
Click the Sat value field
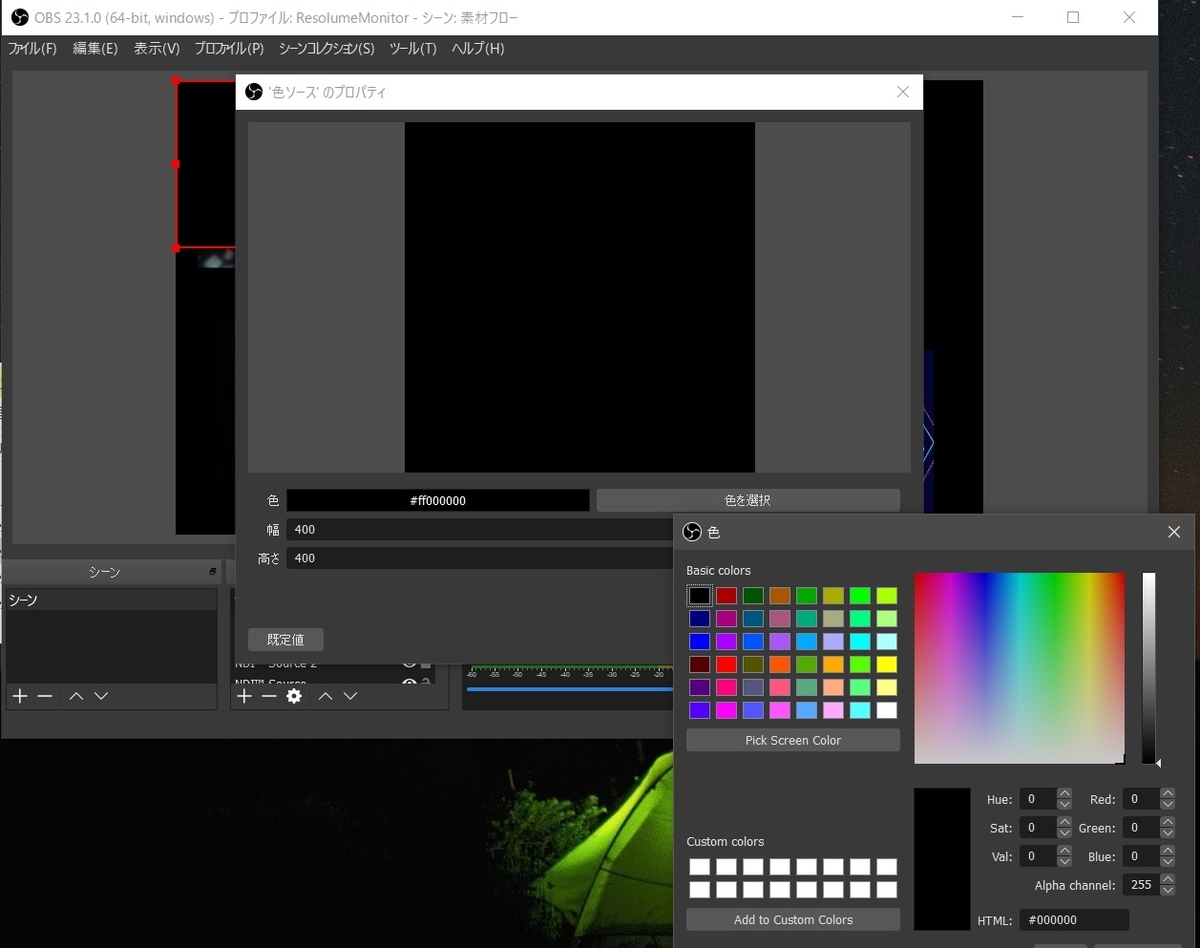(1038, 828)
